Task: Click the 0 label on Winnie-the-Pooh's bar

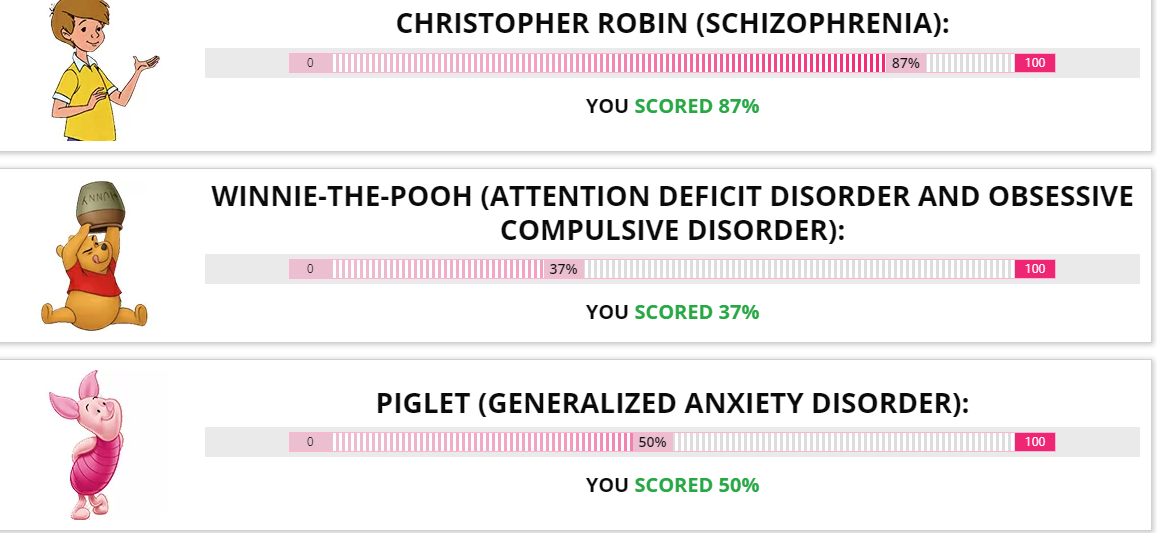Action: (x=310, y=269)
